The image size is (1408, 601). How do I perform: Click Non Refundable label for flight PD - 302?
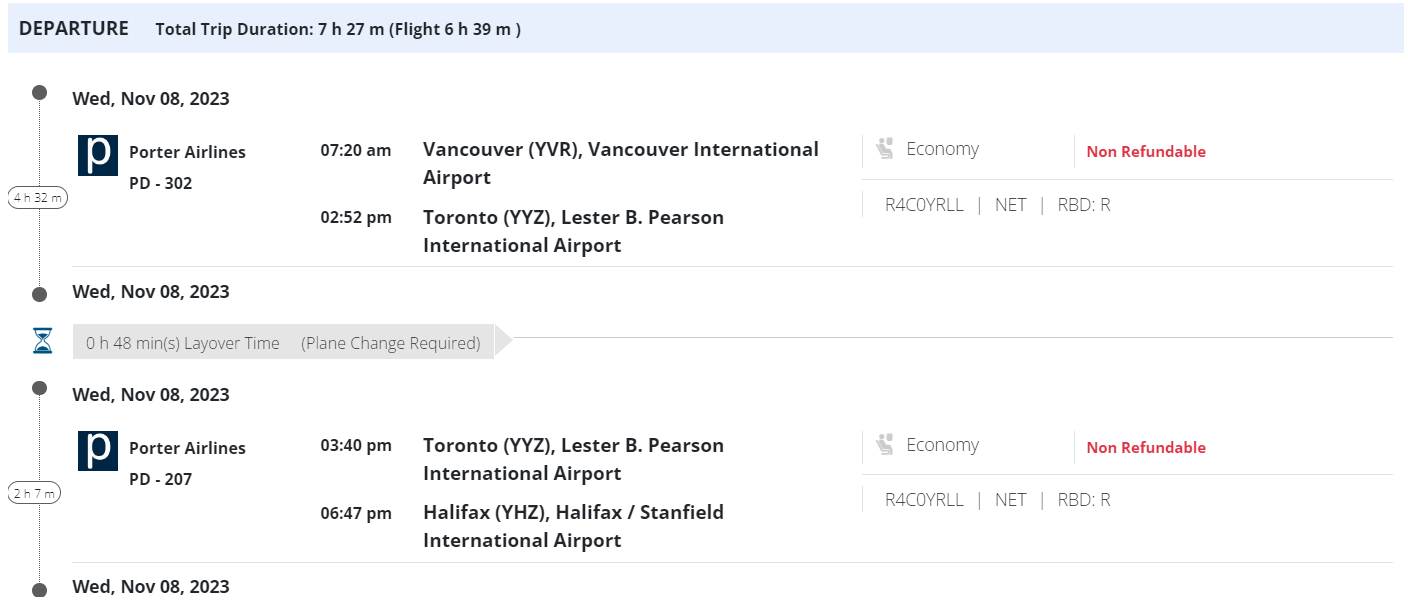1146,152
